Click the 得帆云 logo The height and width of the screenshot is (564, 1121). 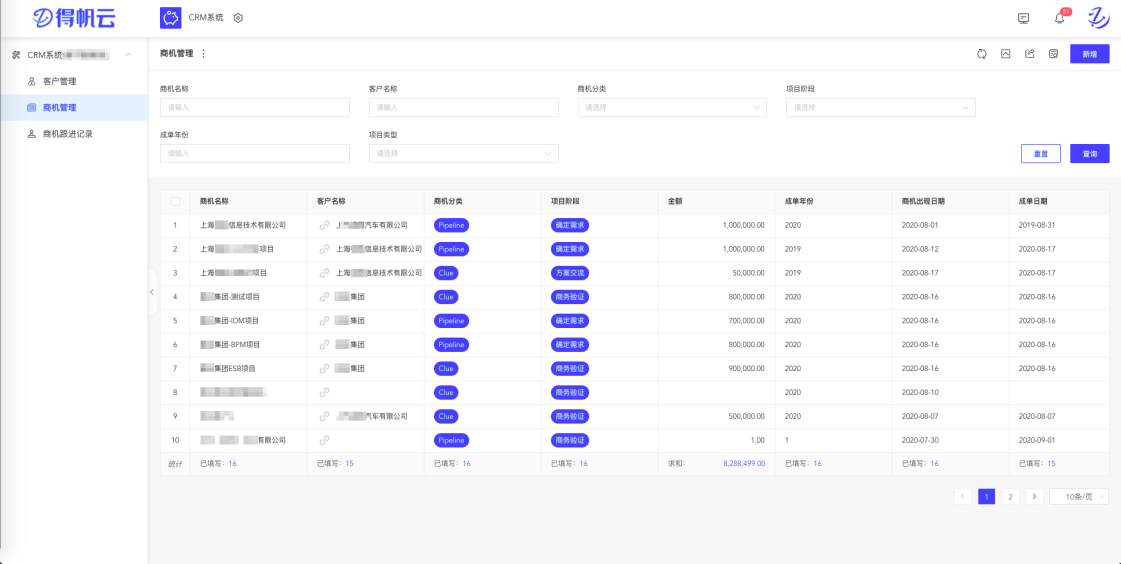click(x=74, y=18)
